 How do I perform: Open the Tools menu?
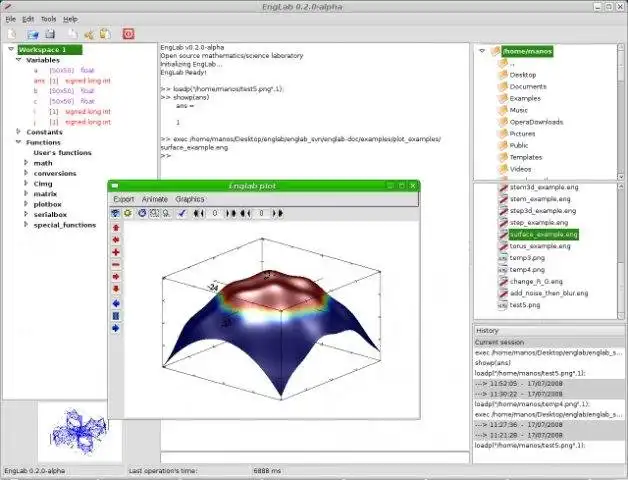pyautogui.click(x=48, y=19)
